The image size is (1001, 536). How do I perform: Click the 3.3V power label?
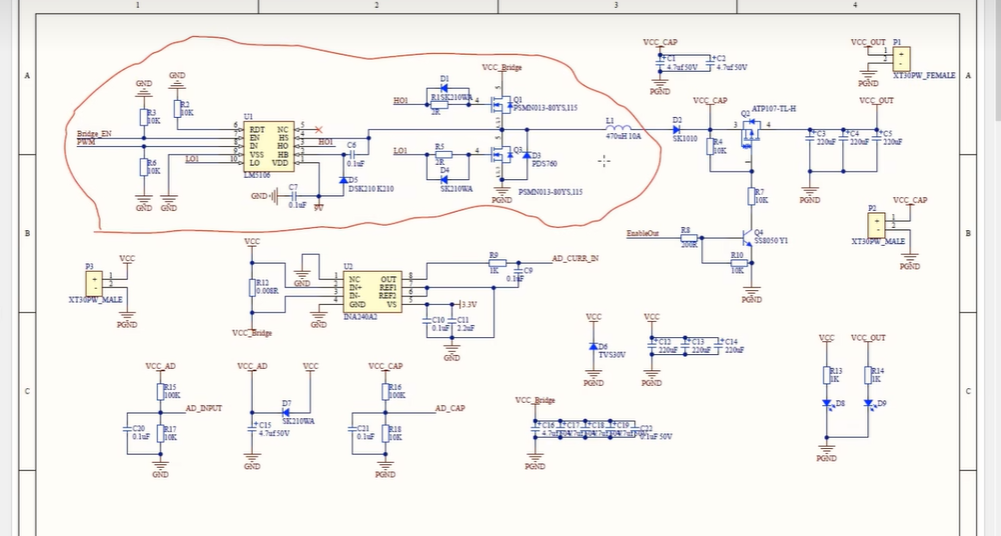(x=469, y=304)
